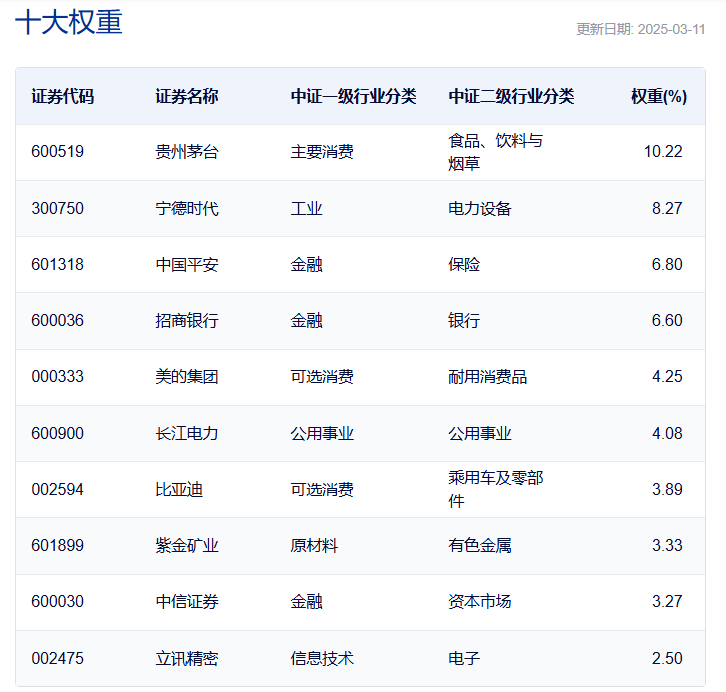Click the 乘用车及零部件 cell

(495, 489)
